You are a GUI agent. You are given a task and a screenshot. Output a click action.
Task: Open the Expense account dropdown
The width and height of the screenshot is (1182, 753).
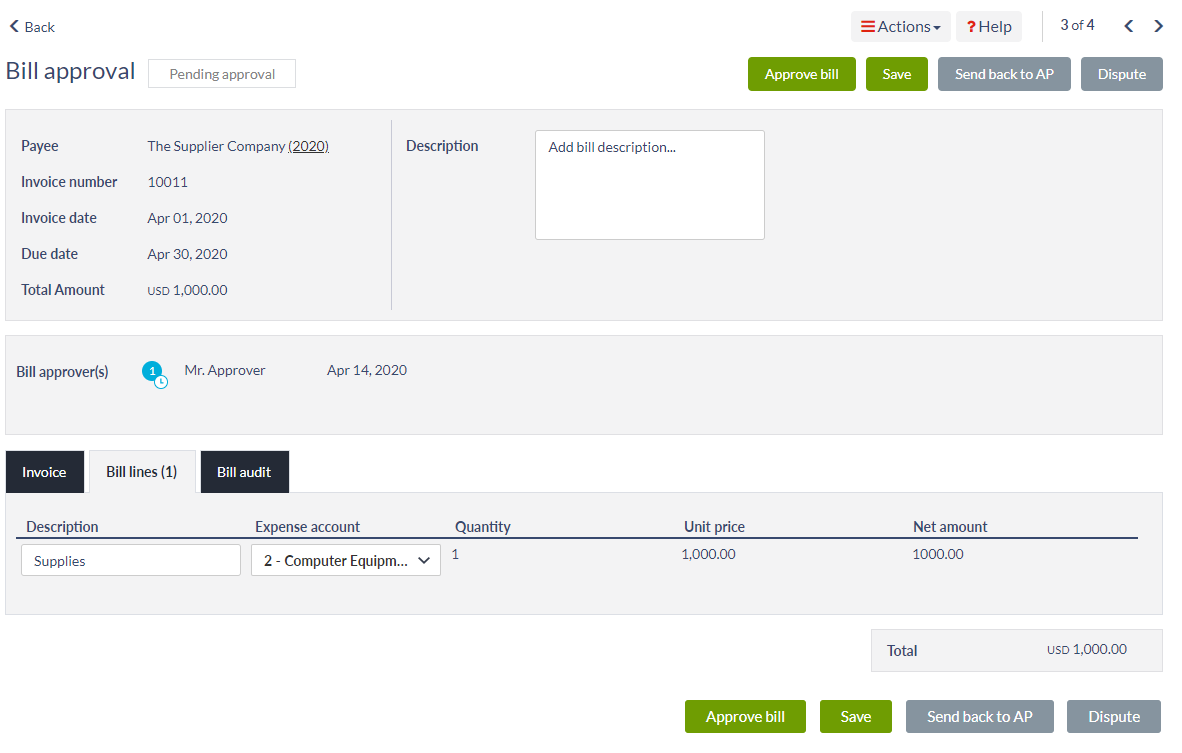click(424, 560)
